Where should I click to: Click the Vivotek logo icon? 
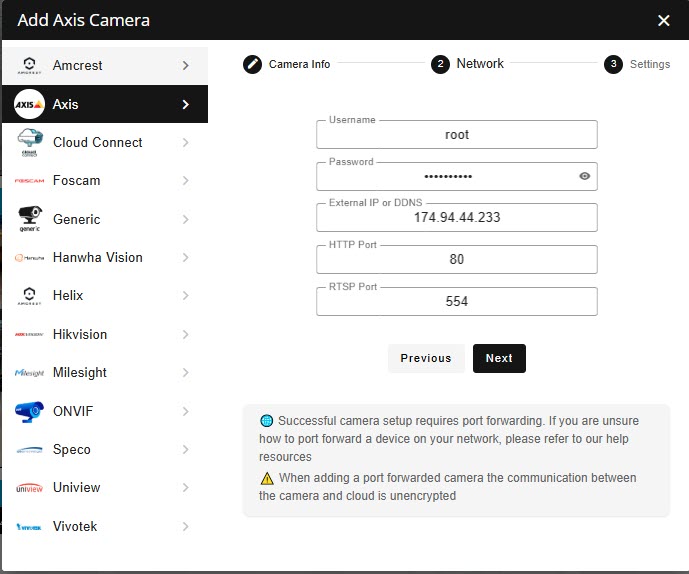30,527
